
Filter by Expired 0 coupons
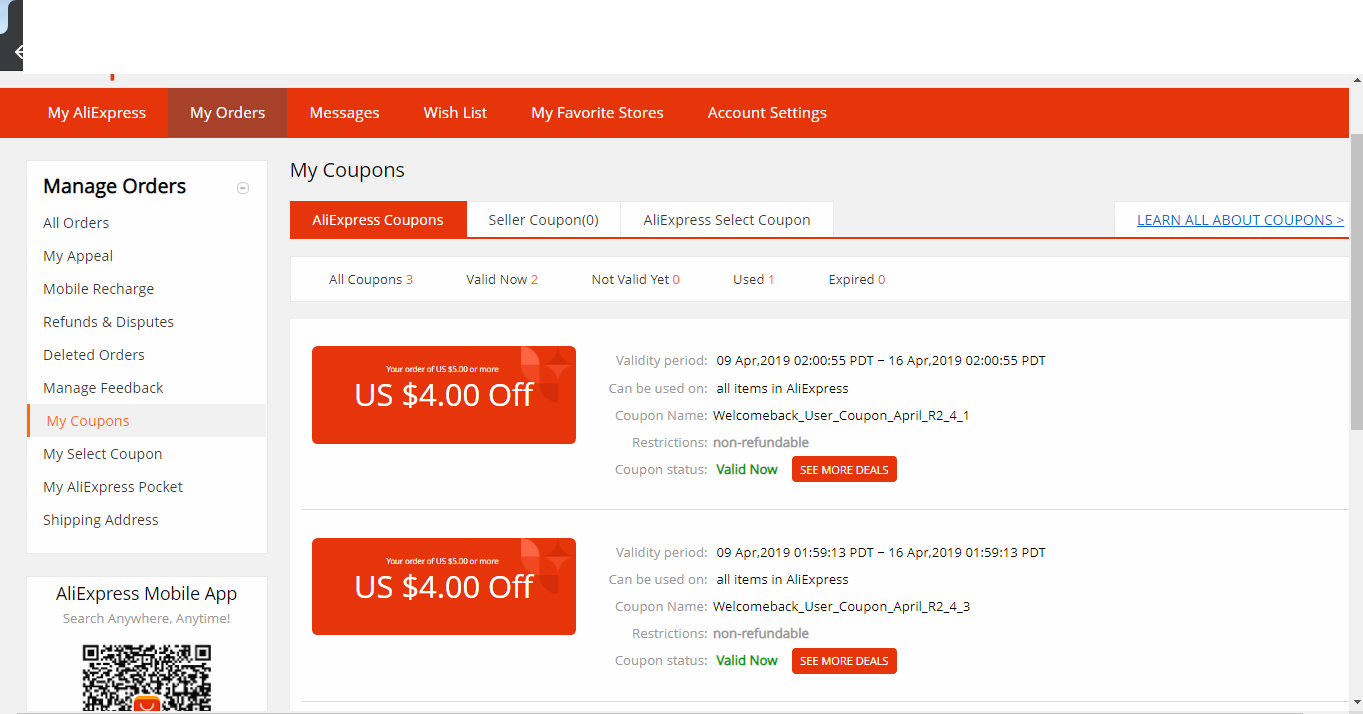tap(857, 280)
